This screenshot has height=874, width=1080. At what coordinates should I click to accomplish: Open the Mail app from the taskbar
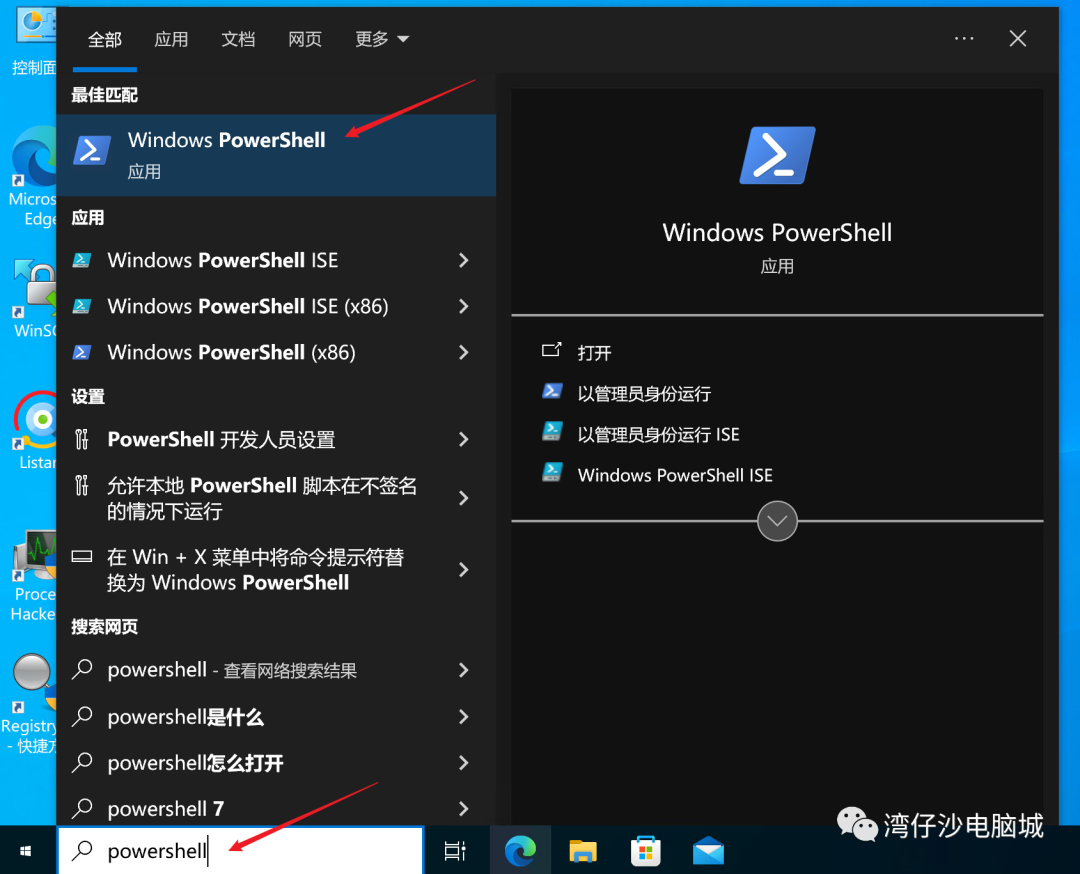(708, 851)
